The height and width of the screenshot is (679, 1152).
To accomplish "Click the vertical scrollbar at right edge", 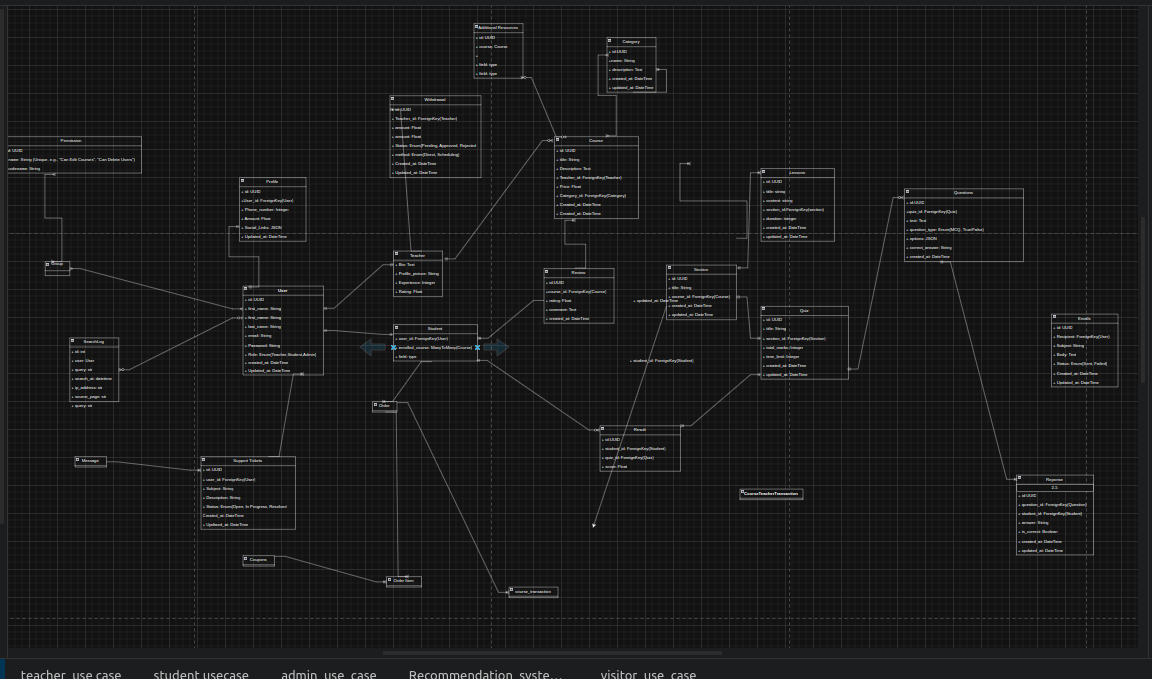I will pyautogui.click(x=1143, y=300).
